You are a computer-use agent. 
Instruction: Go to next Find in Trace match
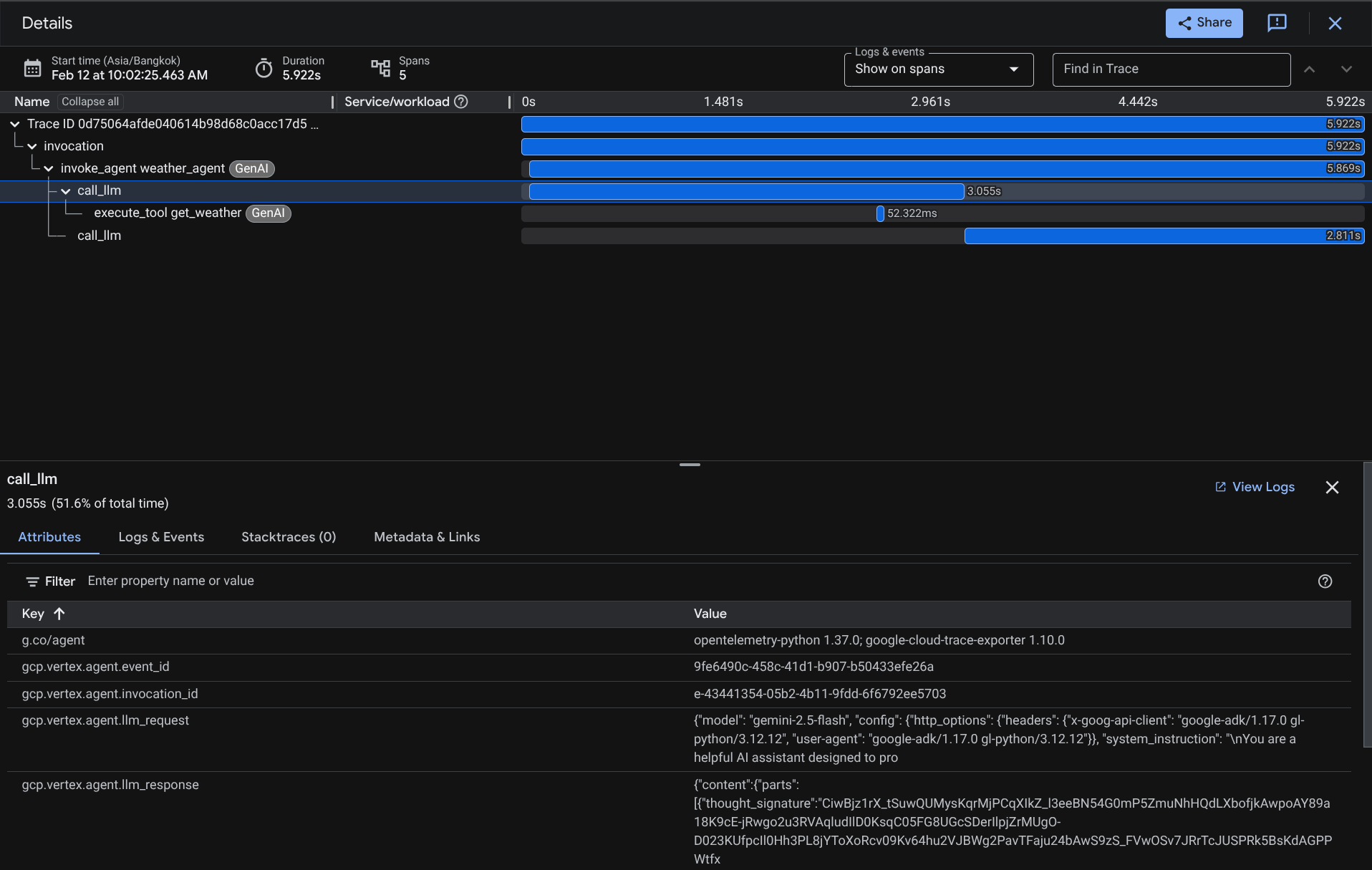(1346, 69)
